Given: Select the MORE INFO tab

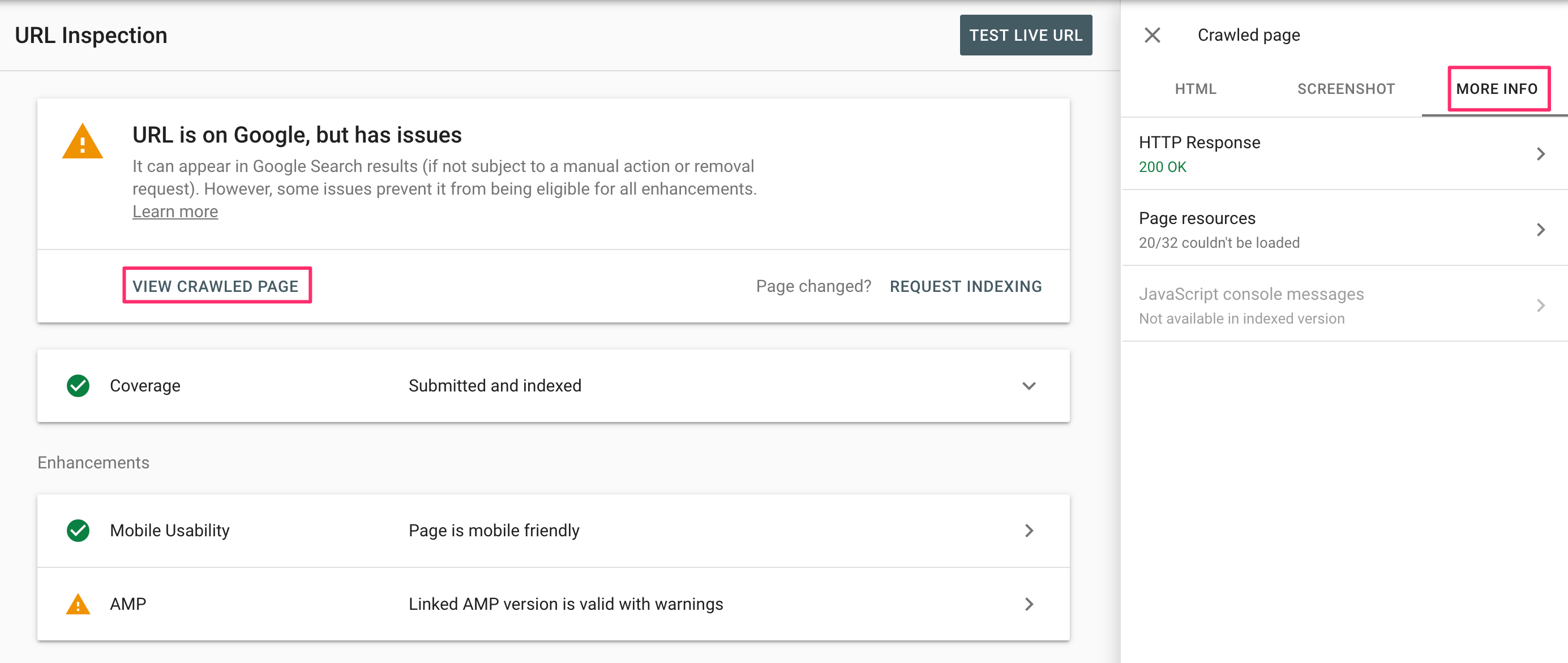Looking at the screenshot, I should (x=1497, y=89).
